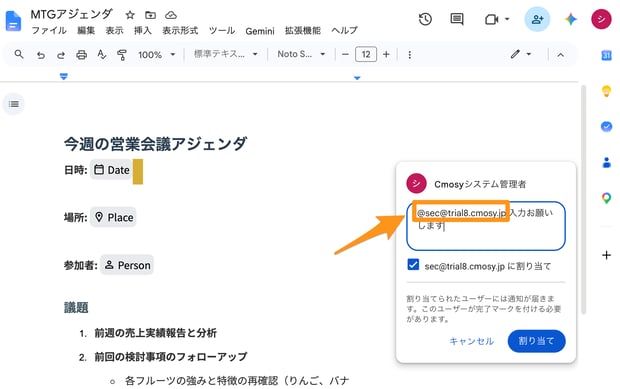Open the share people icon button
This screenshot has height=389, width=620.
tap(537, 19)
